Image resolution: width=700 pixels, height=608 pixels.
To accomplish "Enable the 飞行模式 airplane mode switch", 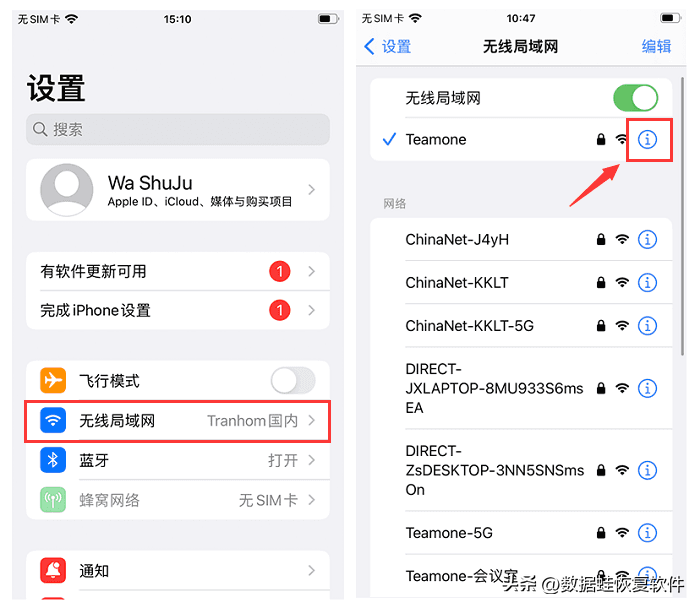I will click(x=293, y=380).
